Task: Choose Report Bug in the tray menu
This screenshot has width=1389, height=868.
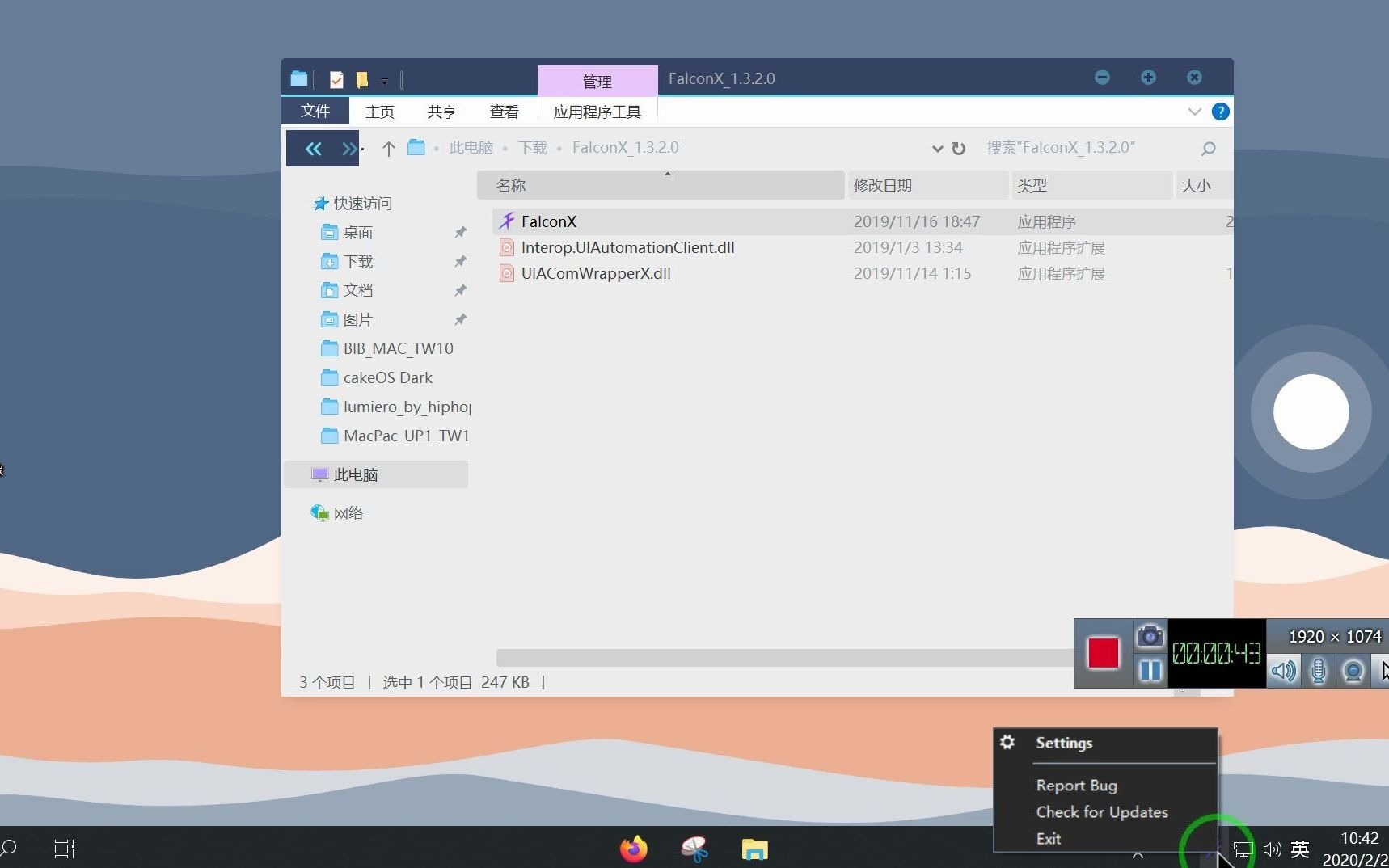Action: click(x=1076, y=786)
